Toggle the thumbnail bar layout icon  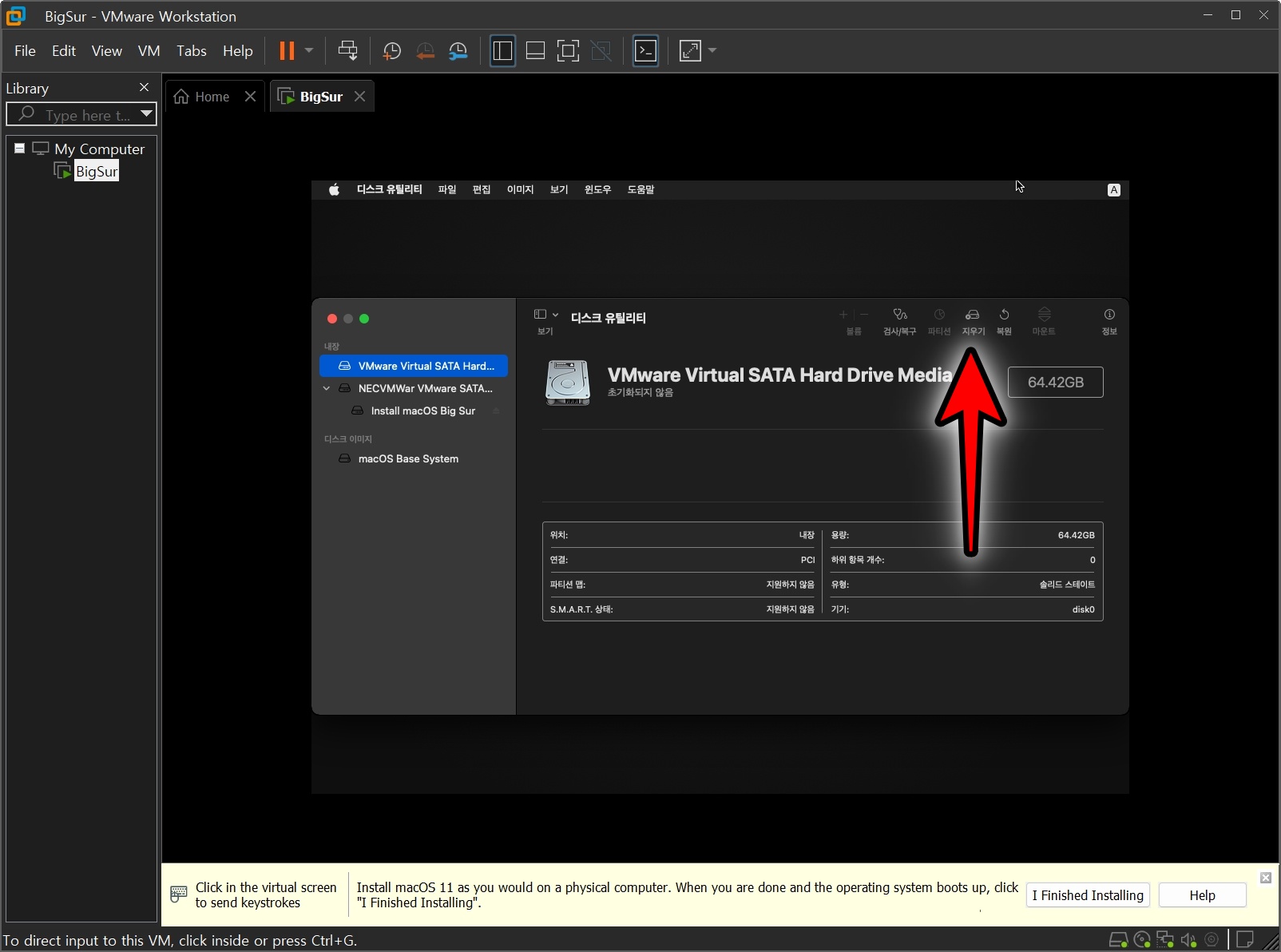(x=535, y=51)
